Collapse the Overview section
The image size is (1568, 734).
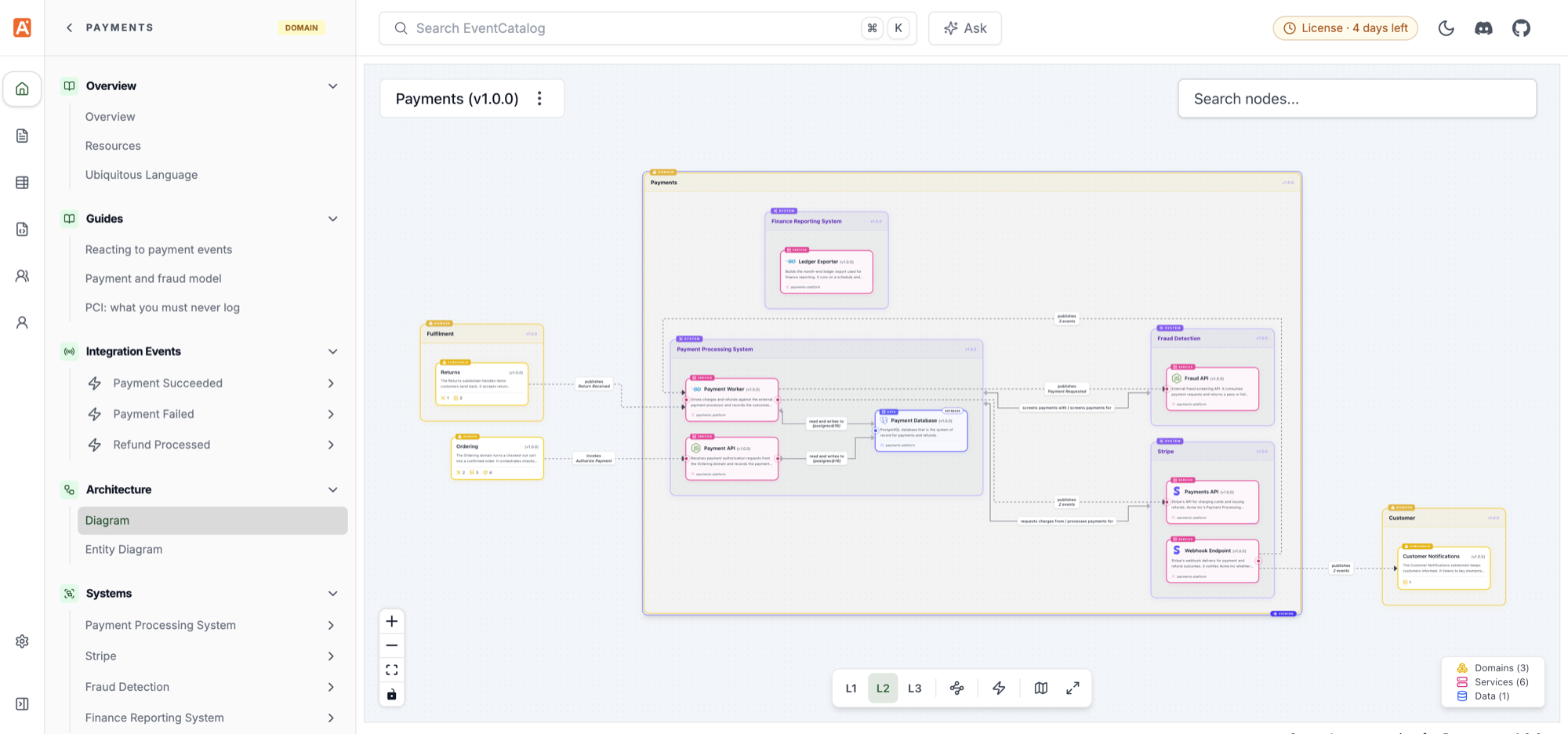pos(332,86)
